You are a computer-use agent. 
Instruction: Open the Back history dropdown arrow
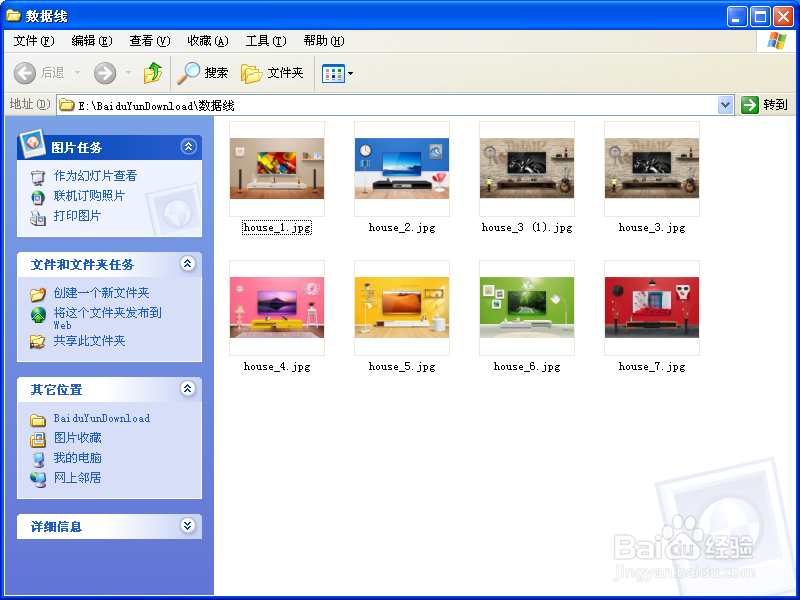[x=78, y=73]
